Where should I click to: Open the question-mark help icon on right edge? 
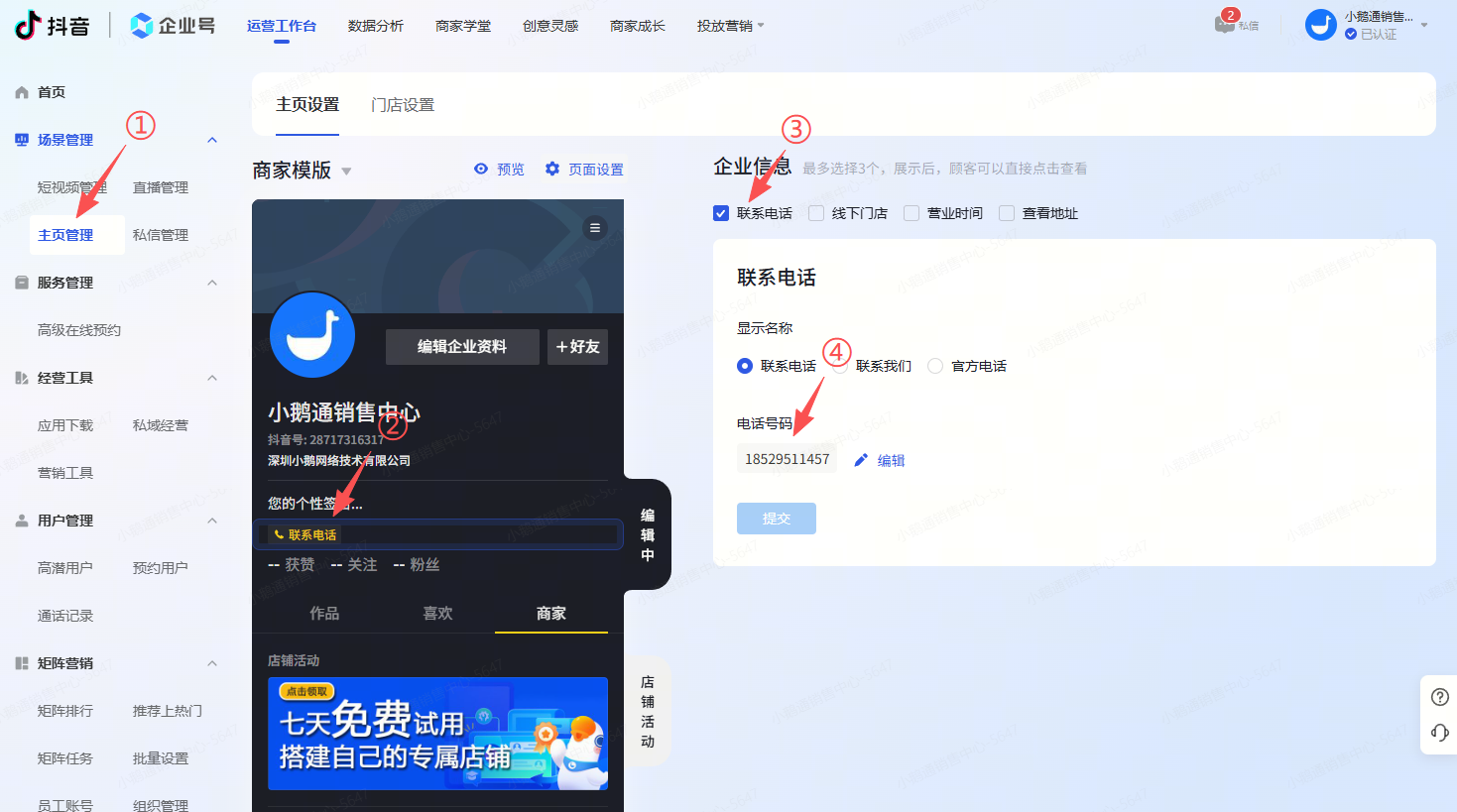pos(1439,696)
